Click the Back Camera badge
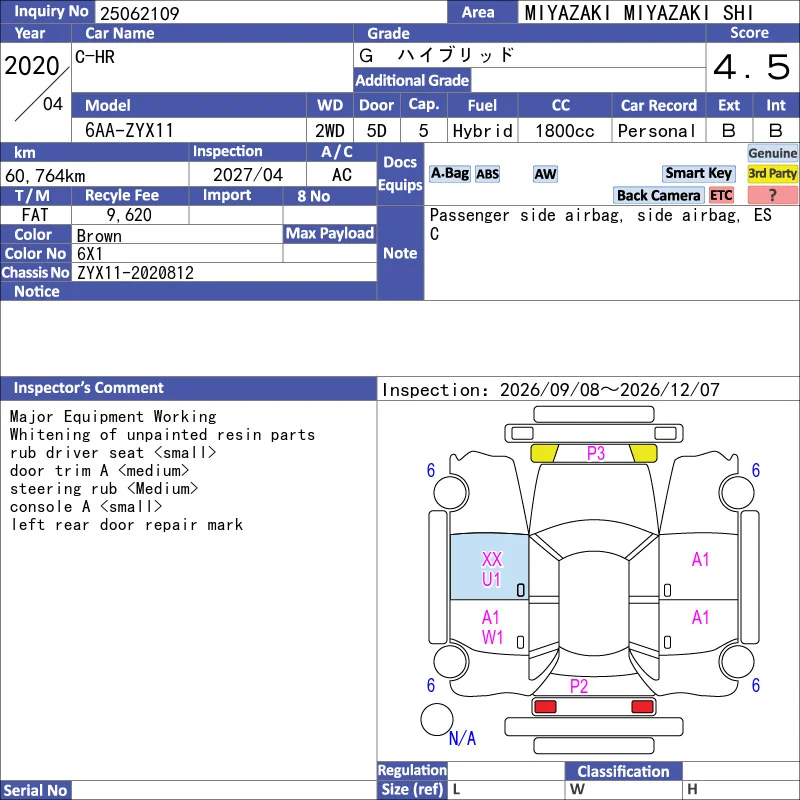Image resolution: width=800 pixels, height=800 pixels. (x=658, y=195)
